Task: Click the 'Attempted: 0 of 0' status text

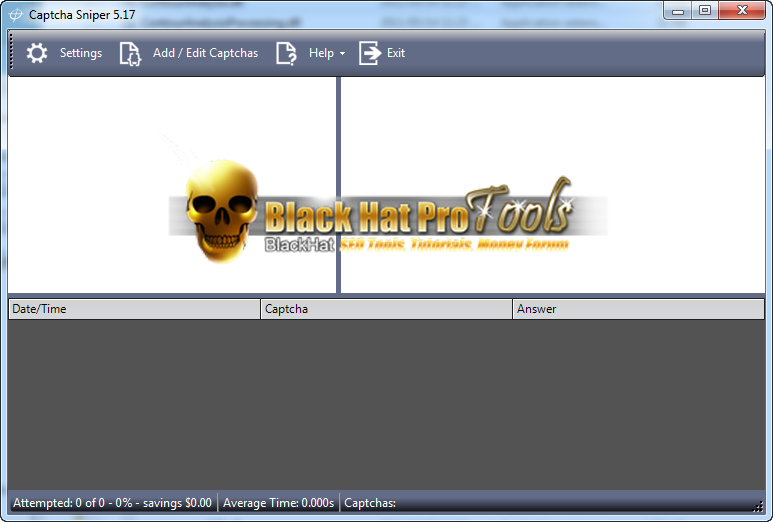Action: pyautogui.click(x=112, y=503)
